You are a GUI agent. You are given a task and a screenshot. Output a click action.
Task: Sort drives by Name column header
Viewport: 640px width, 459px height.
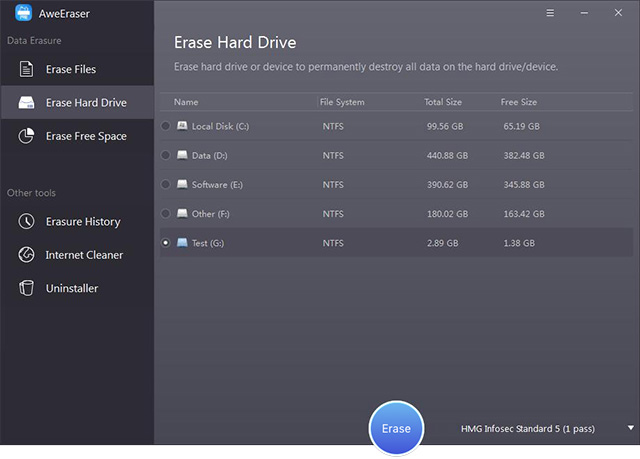point(186,102)
